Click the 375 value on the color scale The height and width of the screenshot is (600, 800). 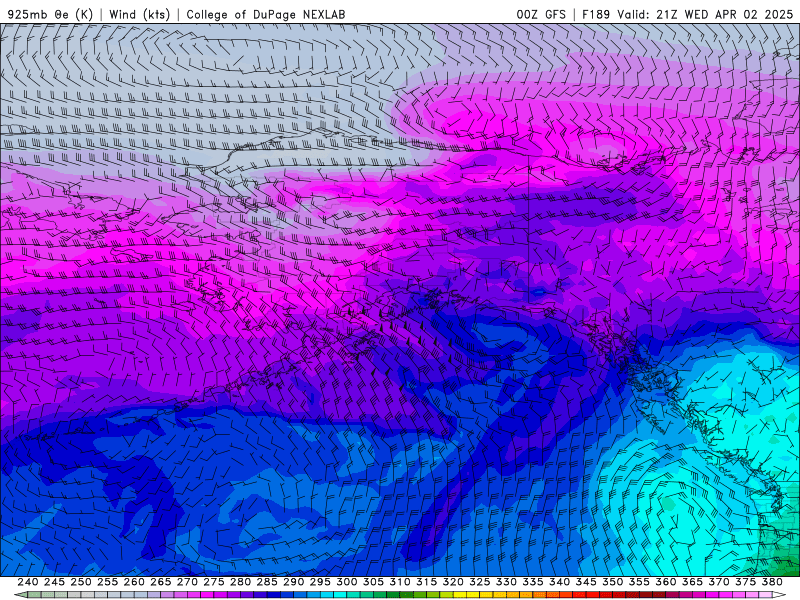(745, 582)
